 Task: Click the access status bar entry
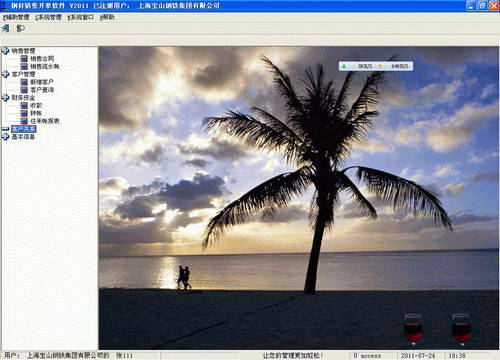[x=367, y=356]
